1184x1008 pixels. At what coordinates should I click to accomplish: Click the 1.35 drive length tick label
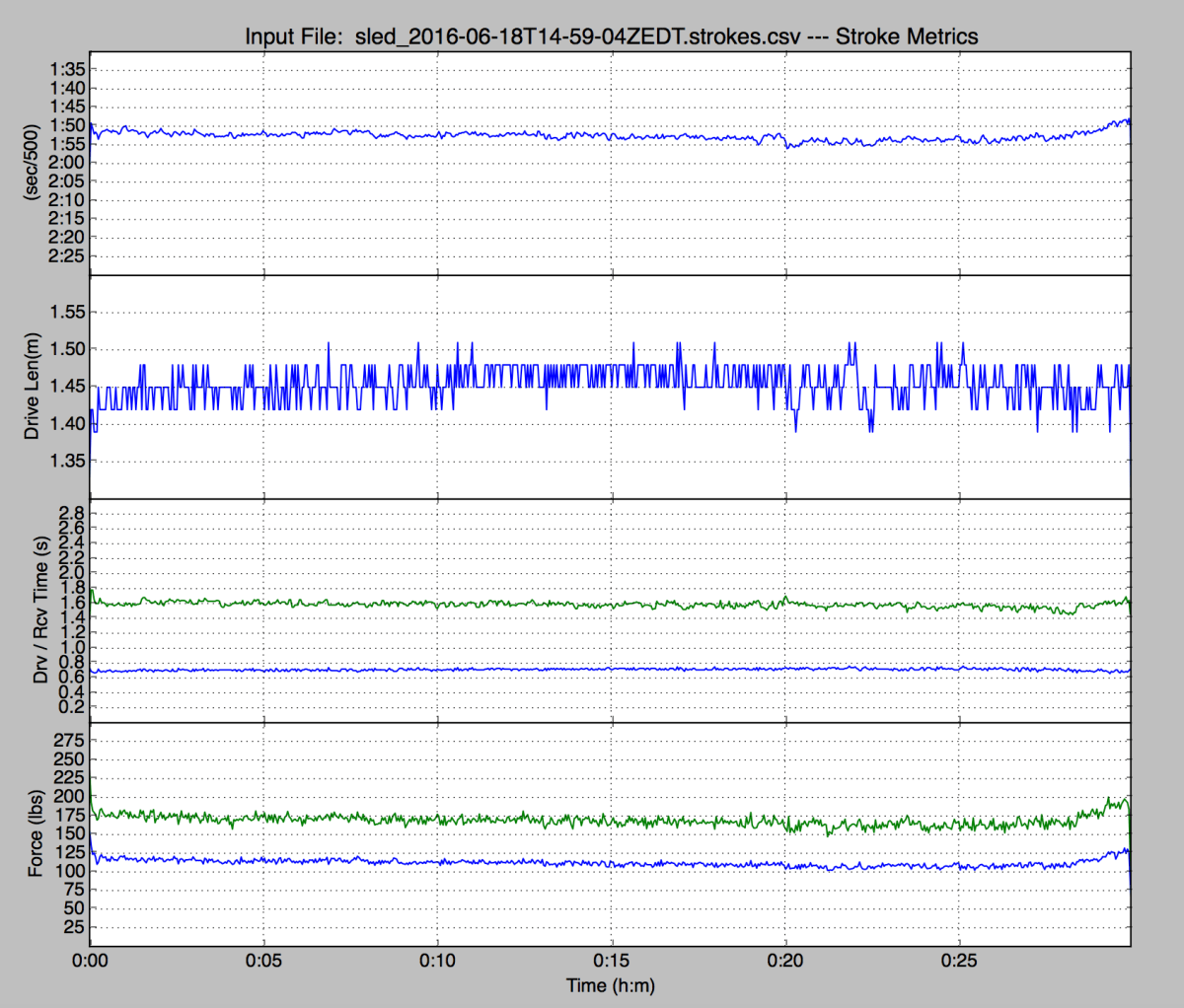coord(66,461)
